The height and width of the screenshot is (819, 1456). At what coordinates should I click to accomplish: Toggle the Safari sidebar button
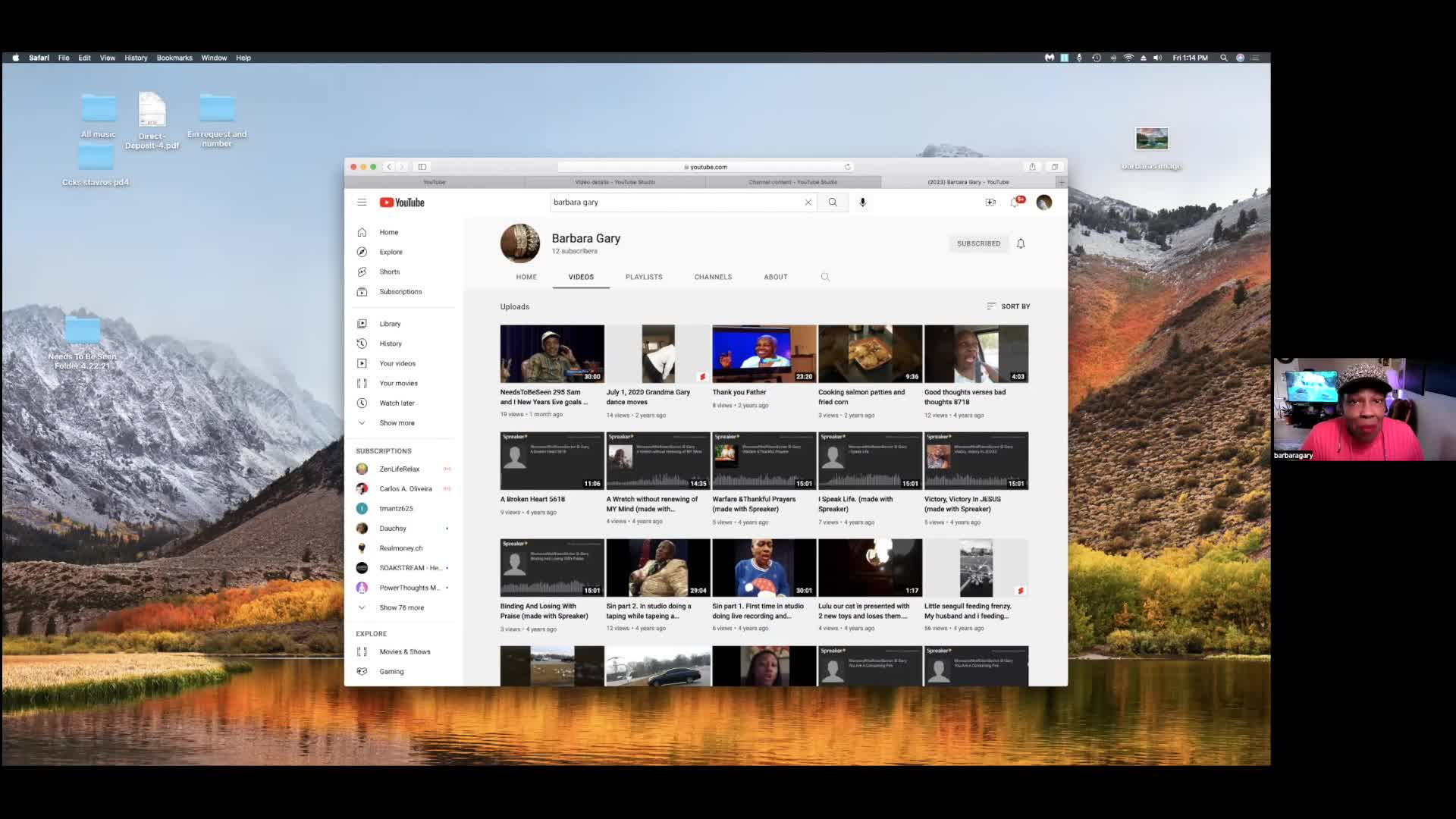[422, 167]
